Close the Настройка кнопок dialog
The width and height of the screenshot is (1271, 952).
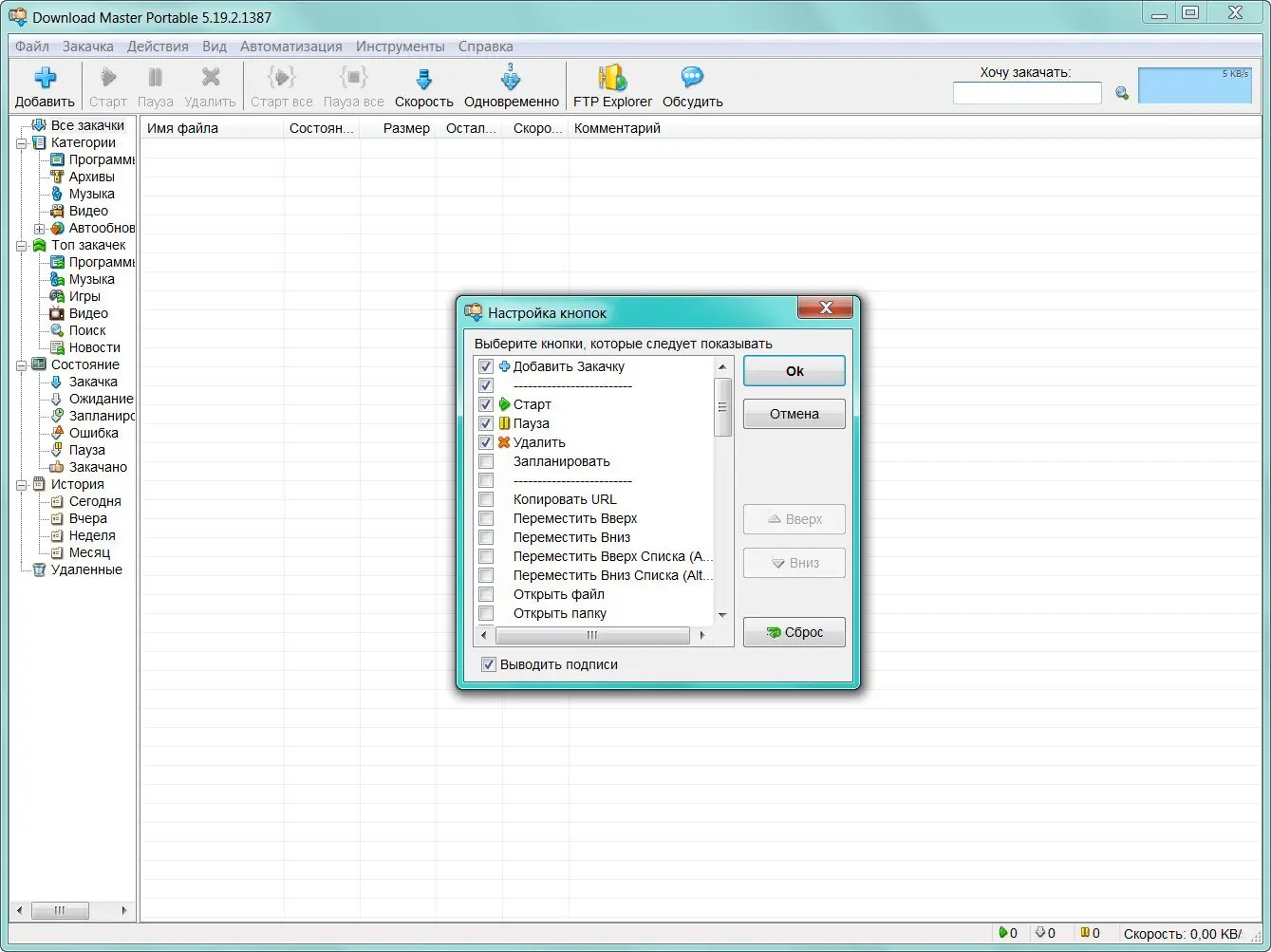pyautogui.click(x=825, y=308)
